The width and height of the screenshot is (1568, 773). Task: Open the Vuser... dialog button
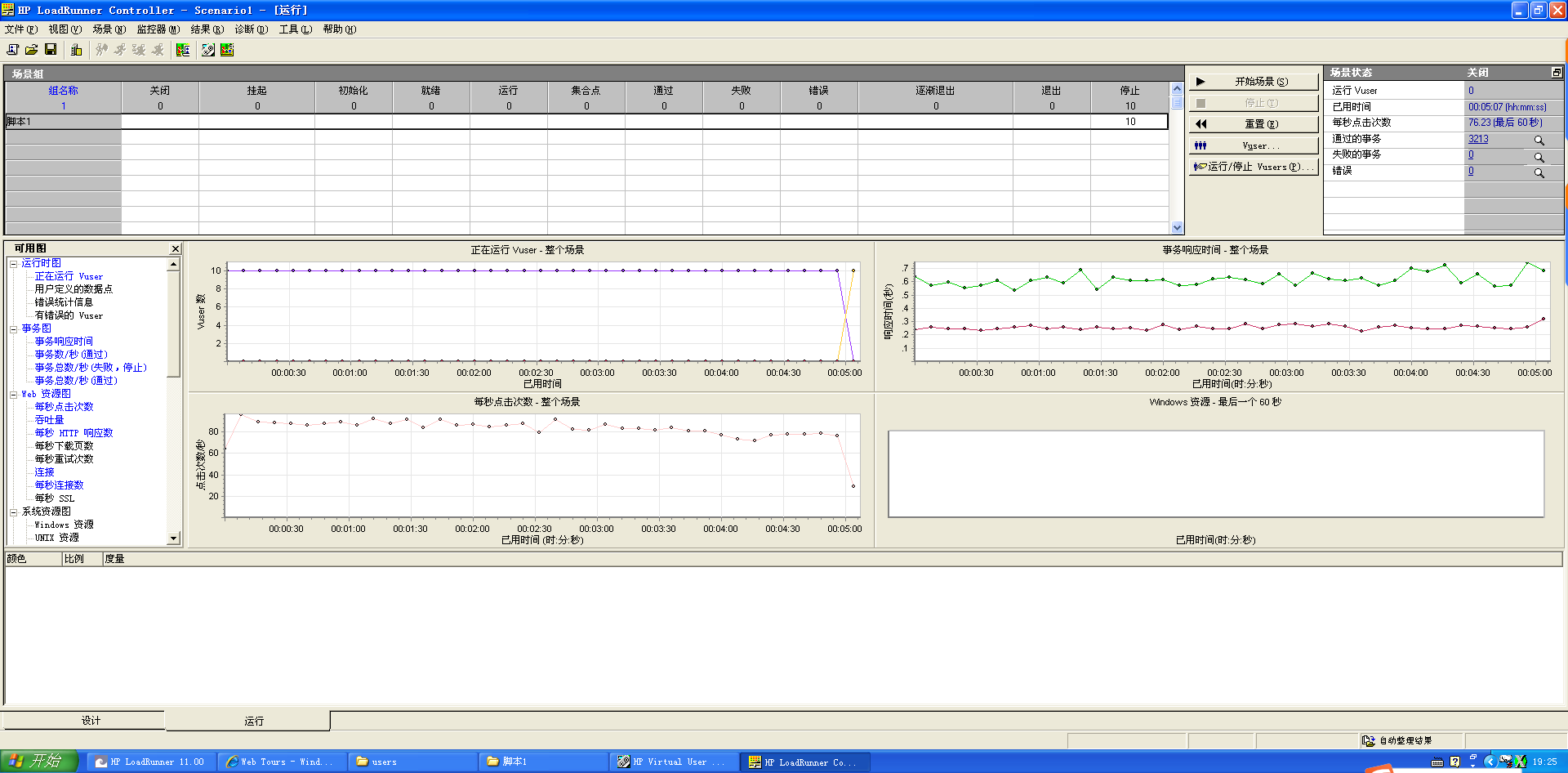[x=1254, y=145]
